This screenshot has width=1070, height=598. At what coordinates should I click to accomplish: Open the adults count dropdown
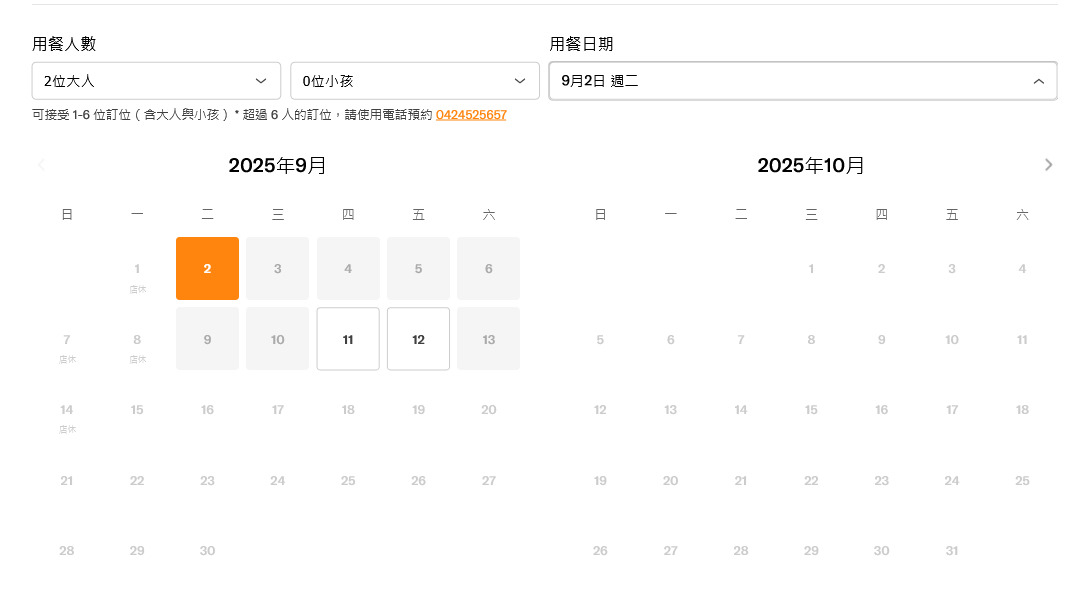[156, 81]
